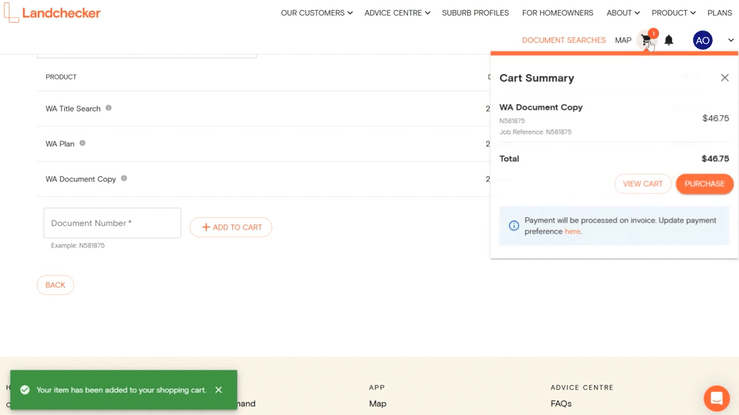Close the Cart Summary panel

[725, 78]
